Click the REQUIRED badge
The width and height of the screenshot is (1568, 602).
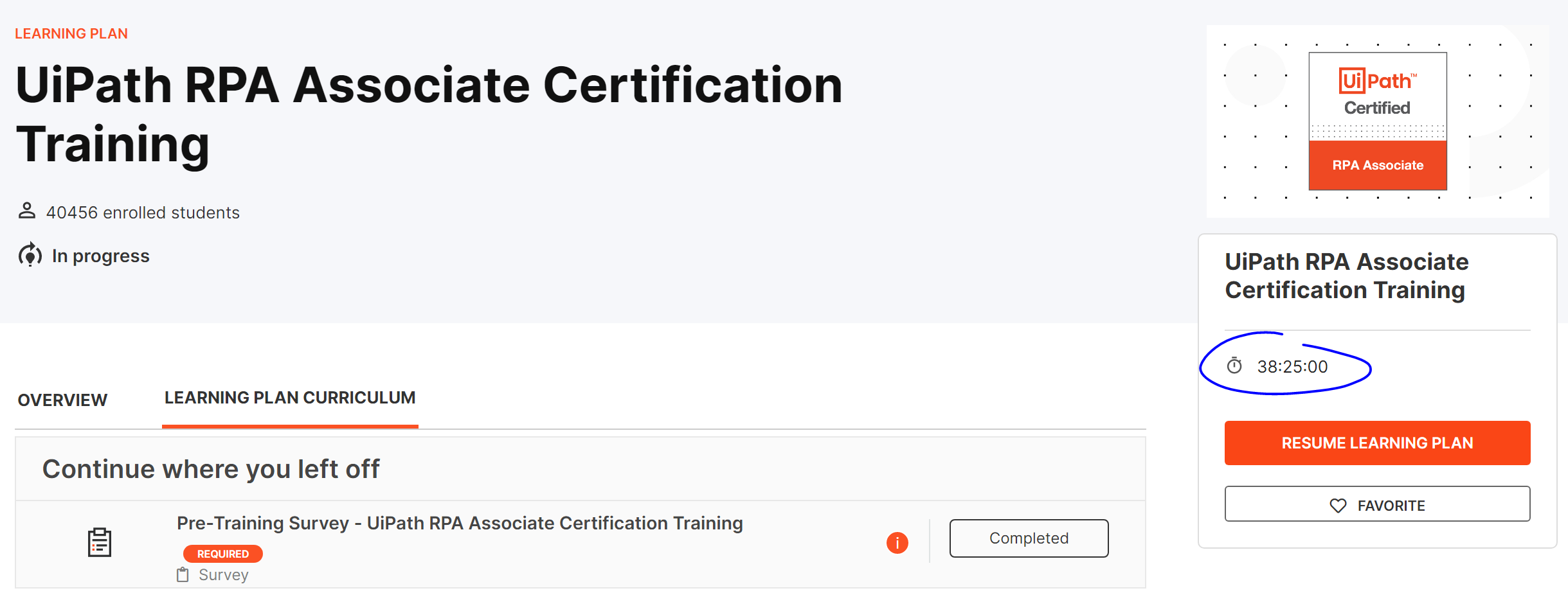pyautogui.click(x=222, y=554)
